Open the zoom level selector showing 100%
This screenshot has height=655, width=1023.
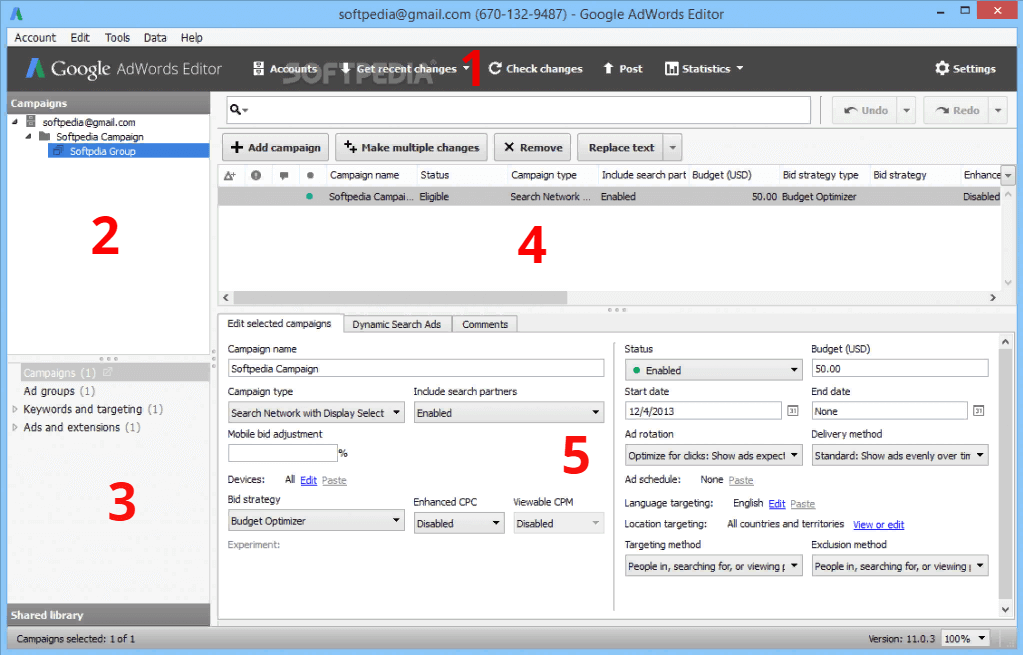click(963, 638)
